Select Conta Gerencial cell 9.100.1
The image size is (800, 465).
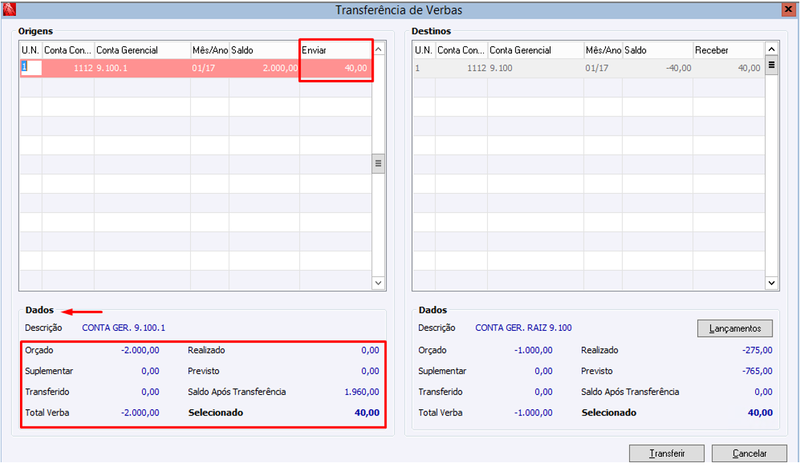tap(142, 68)
